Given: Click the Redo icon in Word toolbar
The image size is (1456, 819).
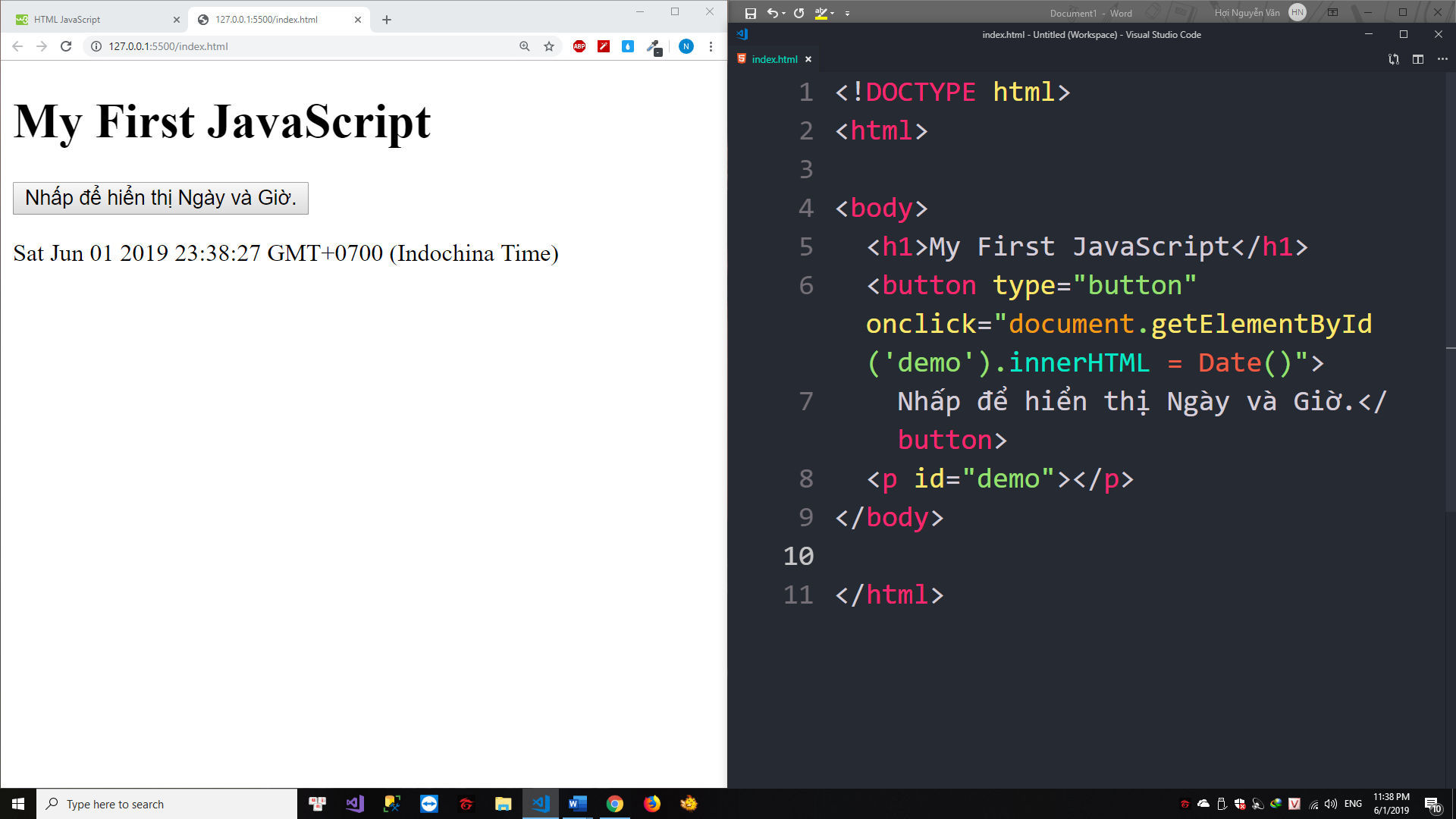Looking at the screenshot, I should 799,13.
